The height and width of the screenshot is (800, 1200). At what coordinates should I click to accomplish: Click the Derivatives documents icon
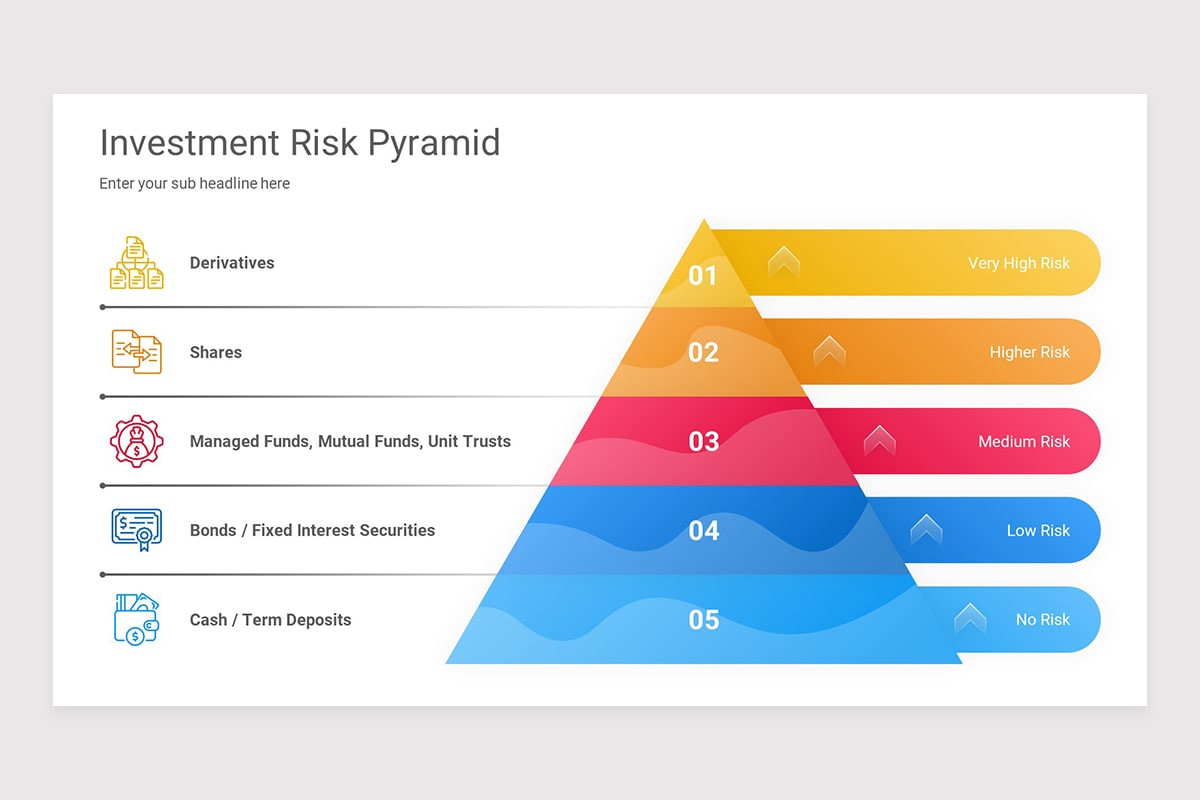pos(136,263)
